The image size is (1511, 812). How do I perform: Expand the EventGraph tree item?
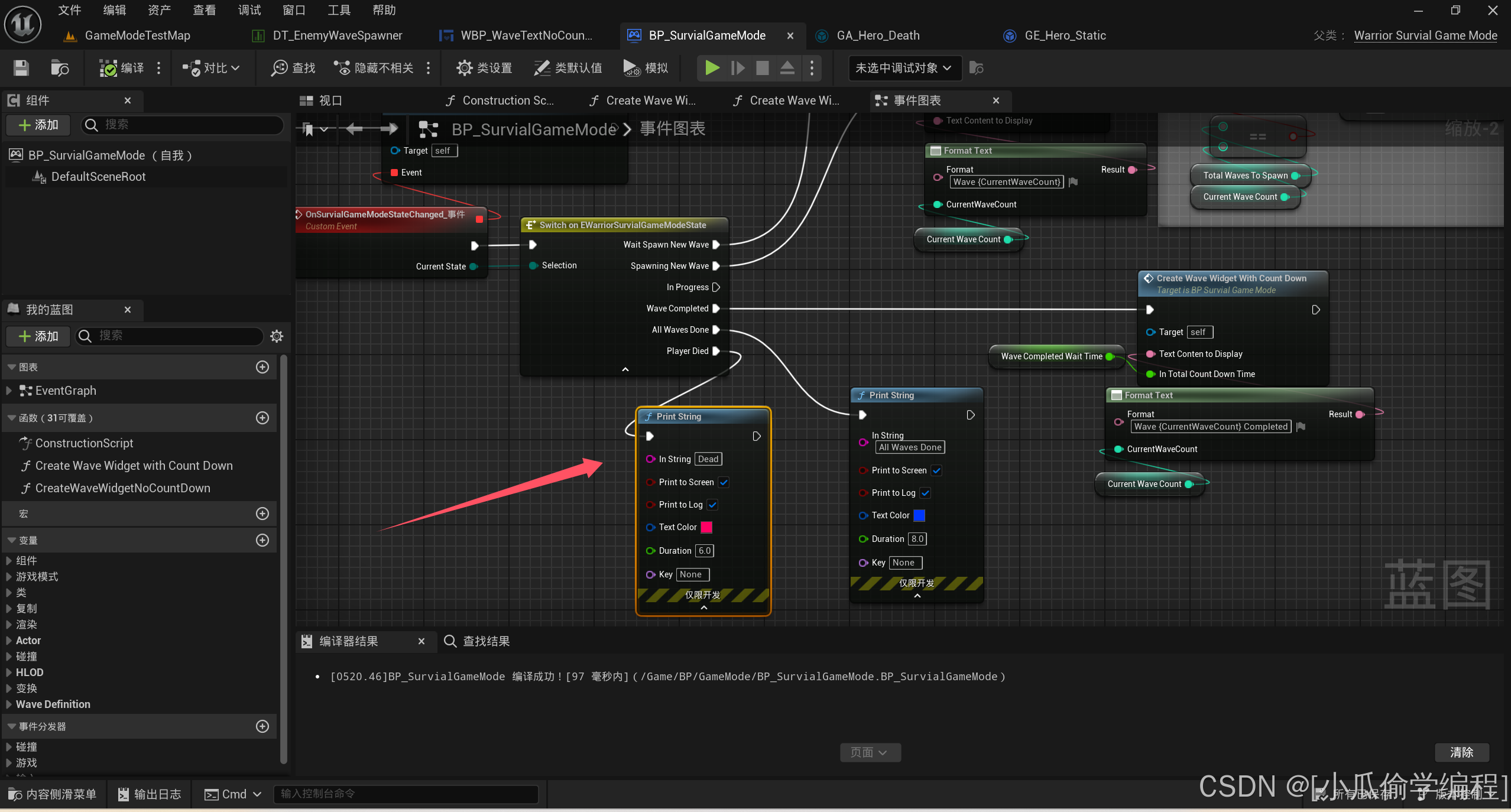[x=9, y=391]
